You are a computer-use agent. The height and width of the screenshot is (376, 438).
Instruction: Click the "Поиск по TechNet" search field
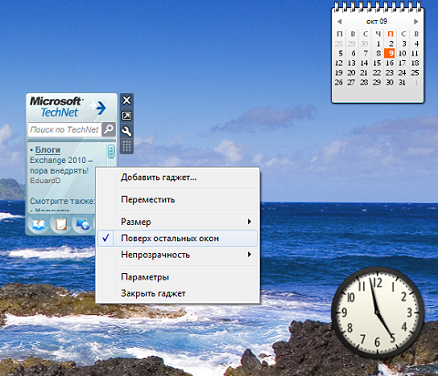tap(65, 129)
